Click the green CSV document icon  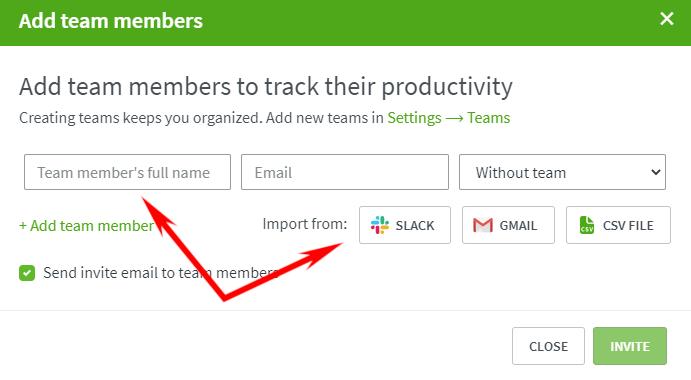pos(587,225)
